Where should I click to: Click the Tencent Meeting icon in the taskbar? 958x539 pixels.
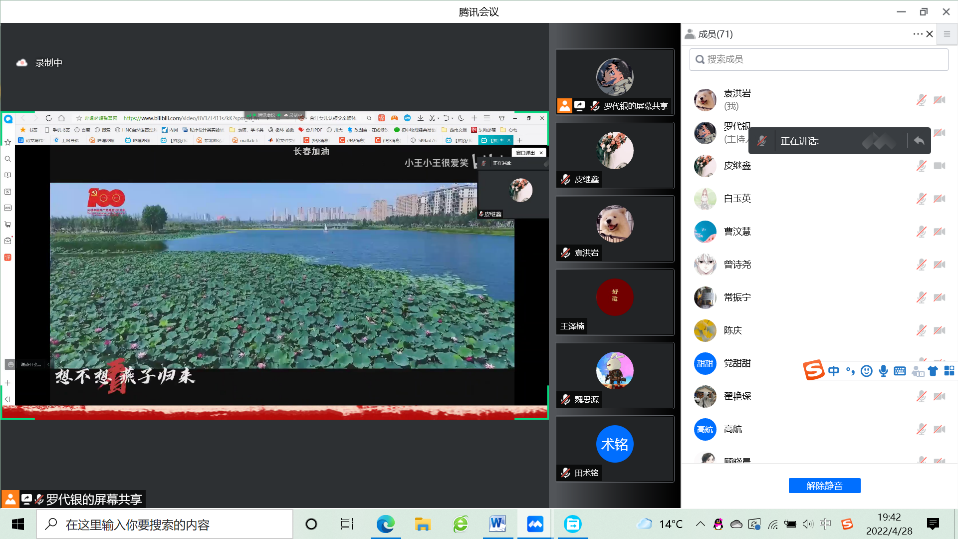(x=535, y=524)
